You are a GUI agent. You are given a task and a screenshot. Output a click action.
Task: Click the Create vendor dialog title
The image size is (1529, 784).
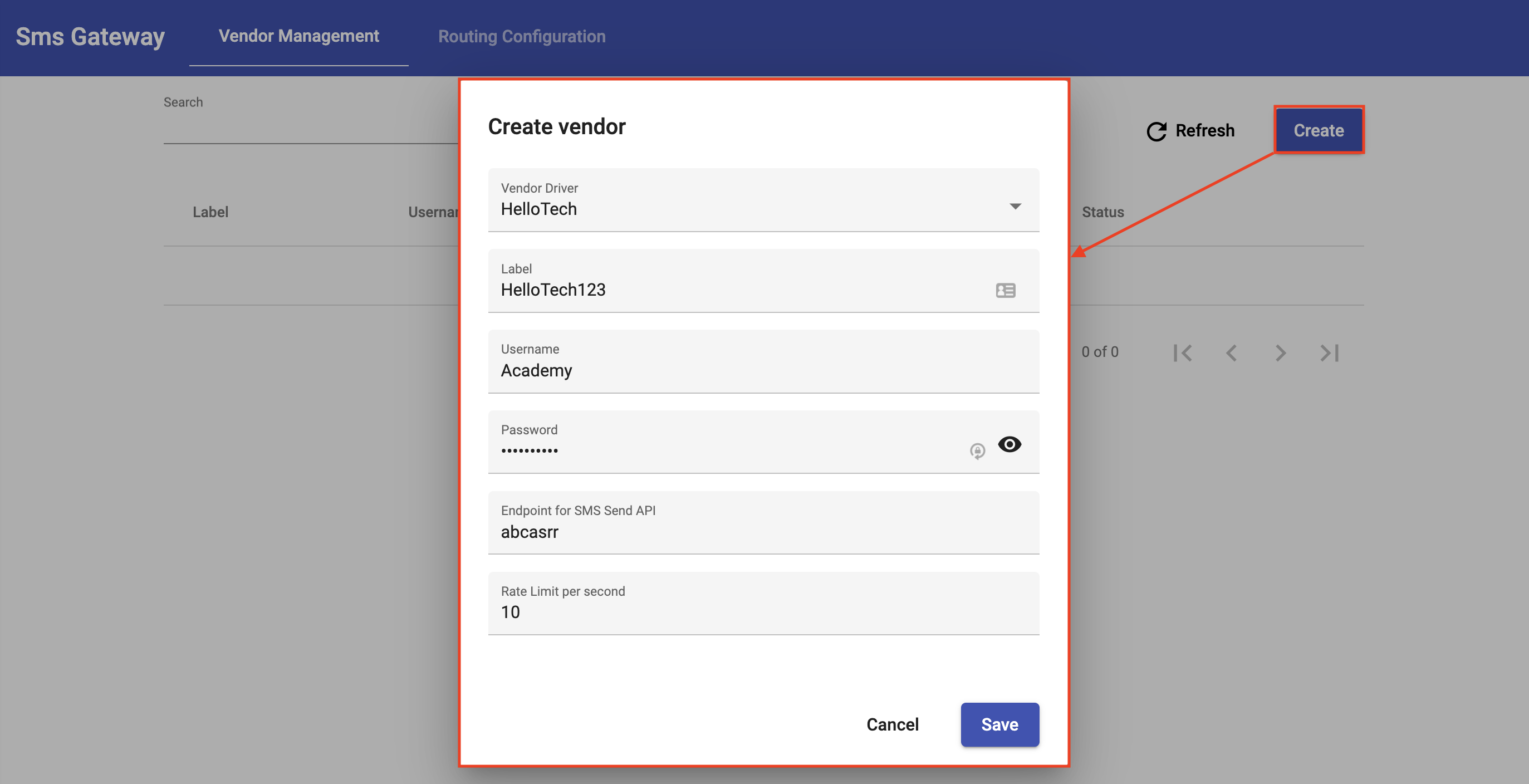(557, 126)
